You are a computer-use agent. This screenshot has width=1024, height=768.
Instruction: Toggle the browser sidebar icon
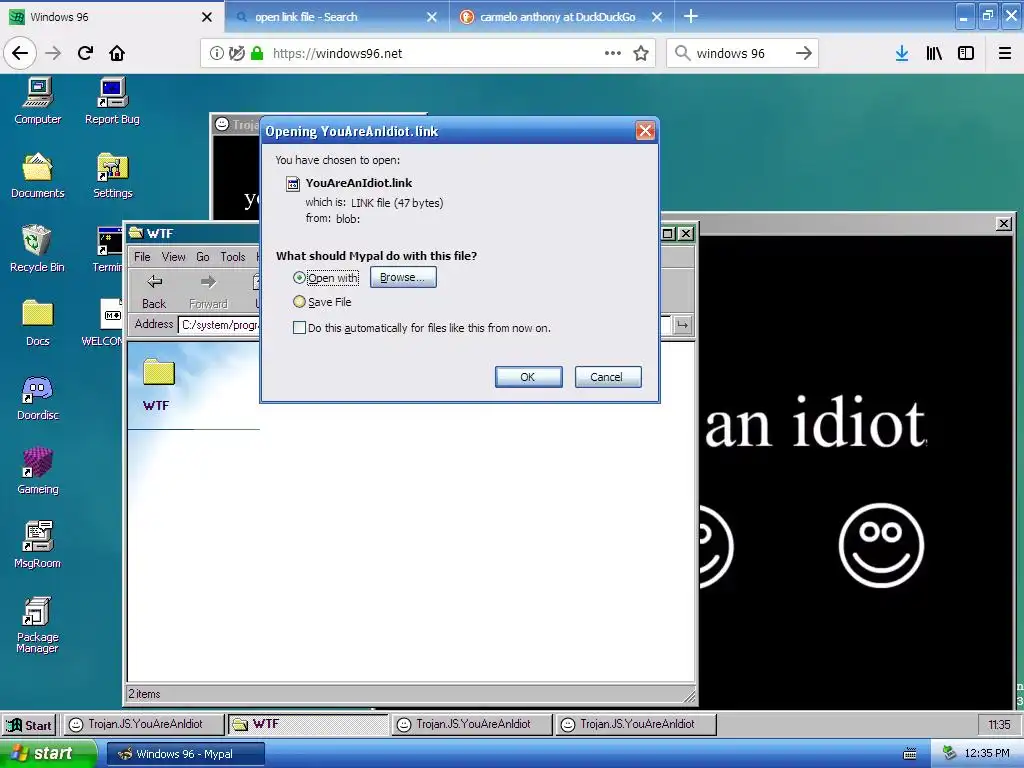[x=966, y=53]
